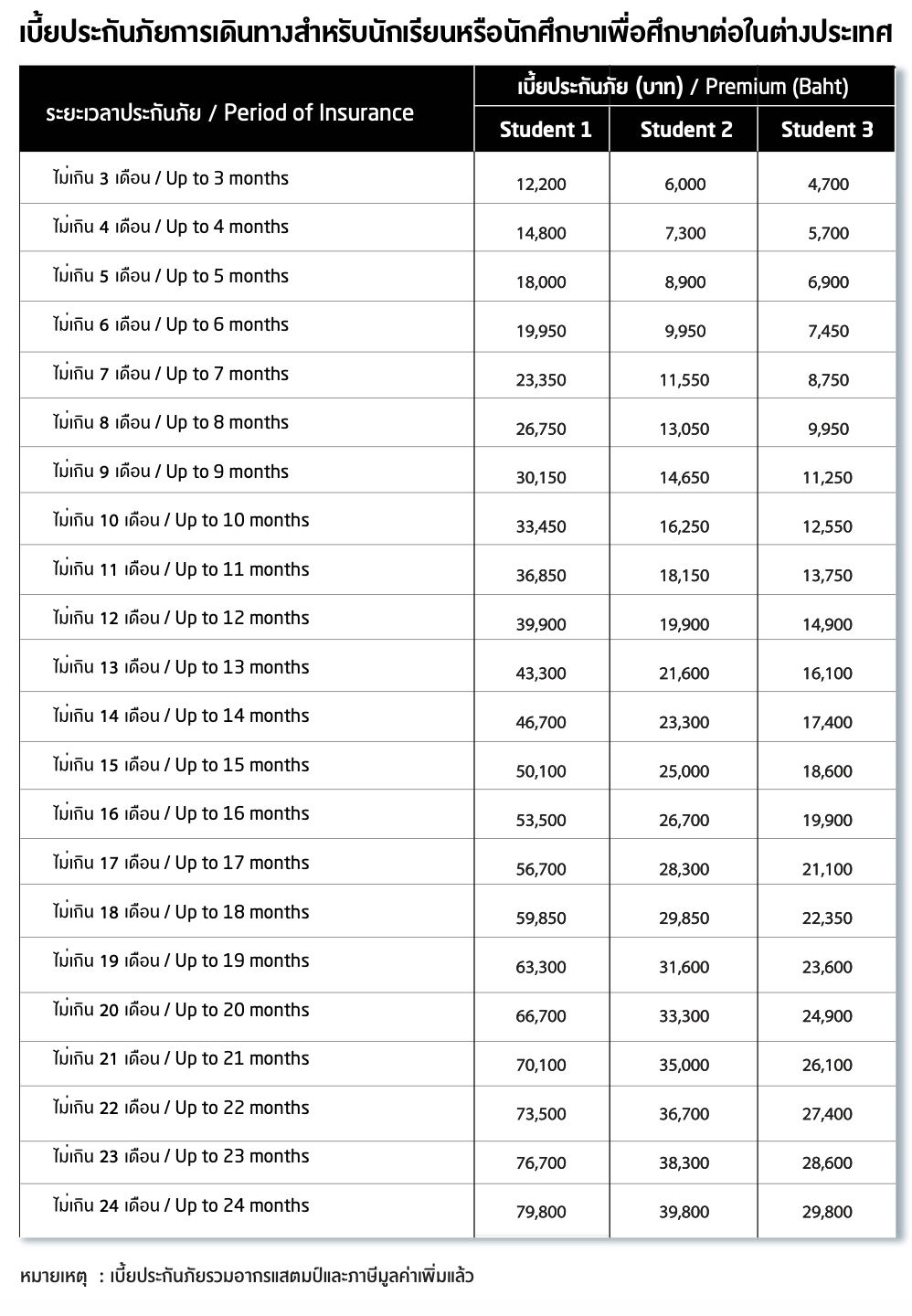Click the footnote text below the table
This screenshot has width=912, height=1316.
point(247,1276)
